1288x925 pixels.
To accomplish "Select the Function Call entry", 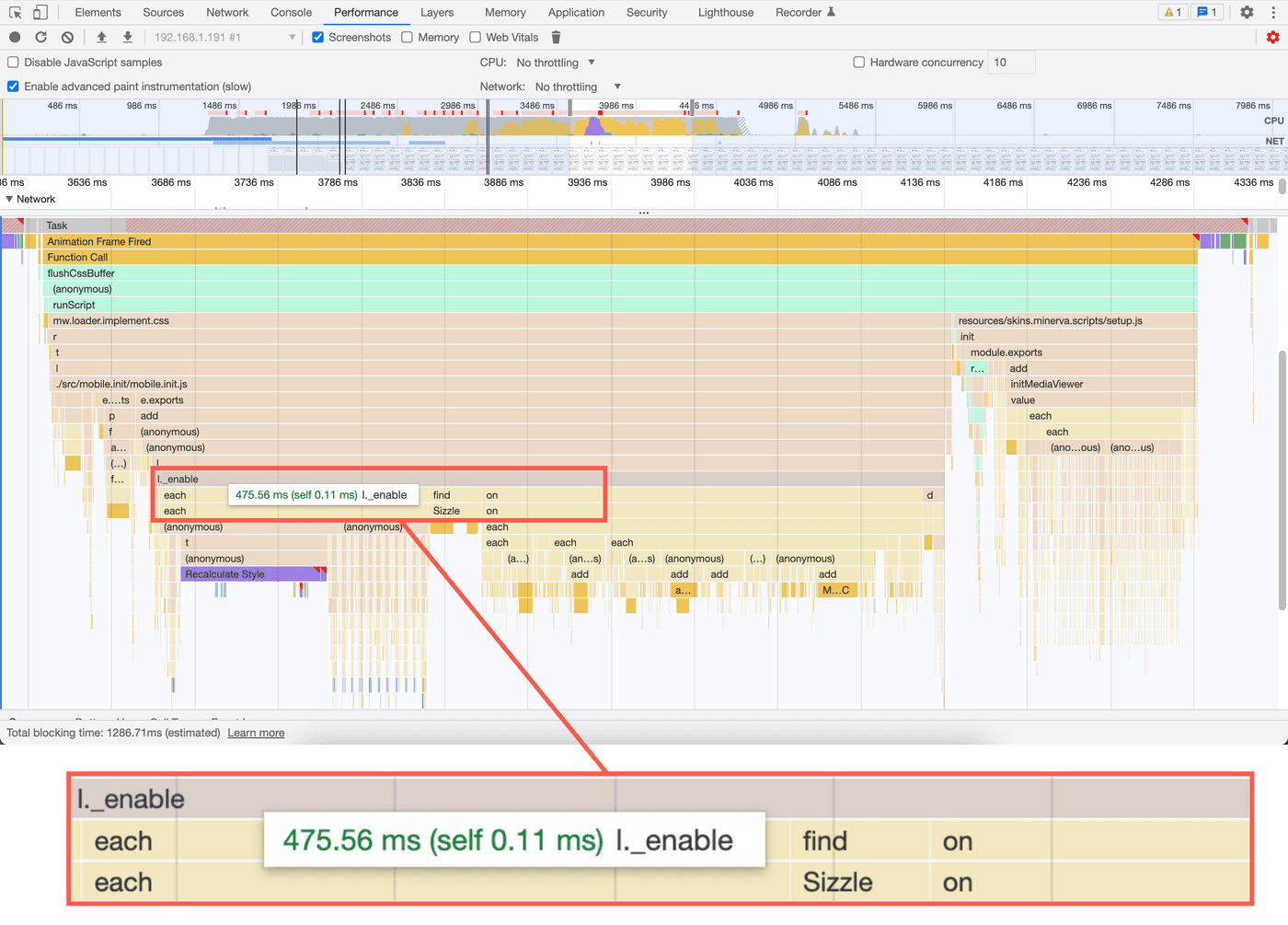I will [x=619, y=257].
